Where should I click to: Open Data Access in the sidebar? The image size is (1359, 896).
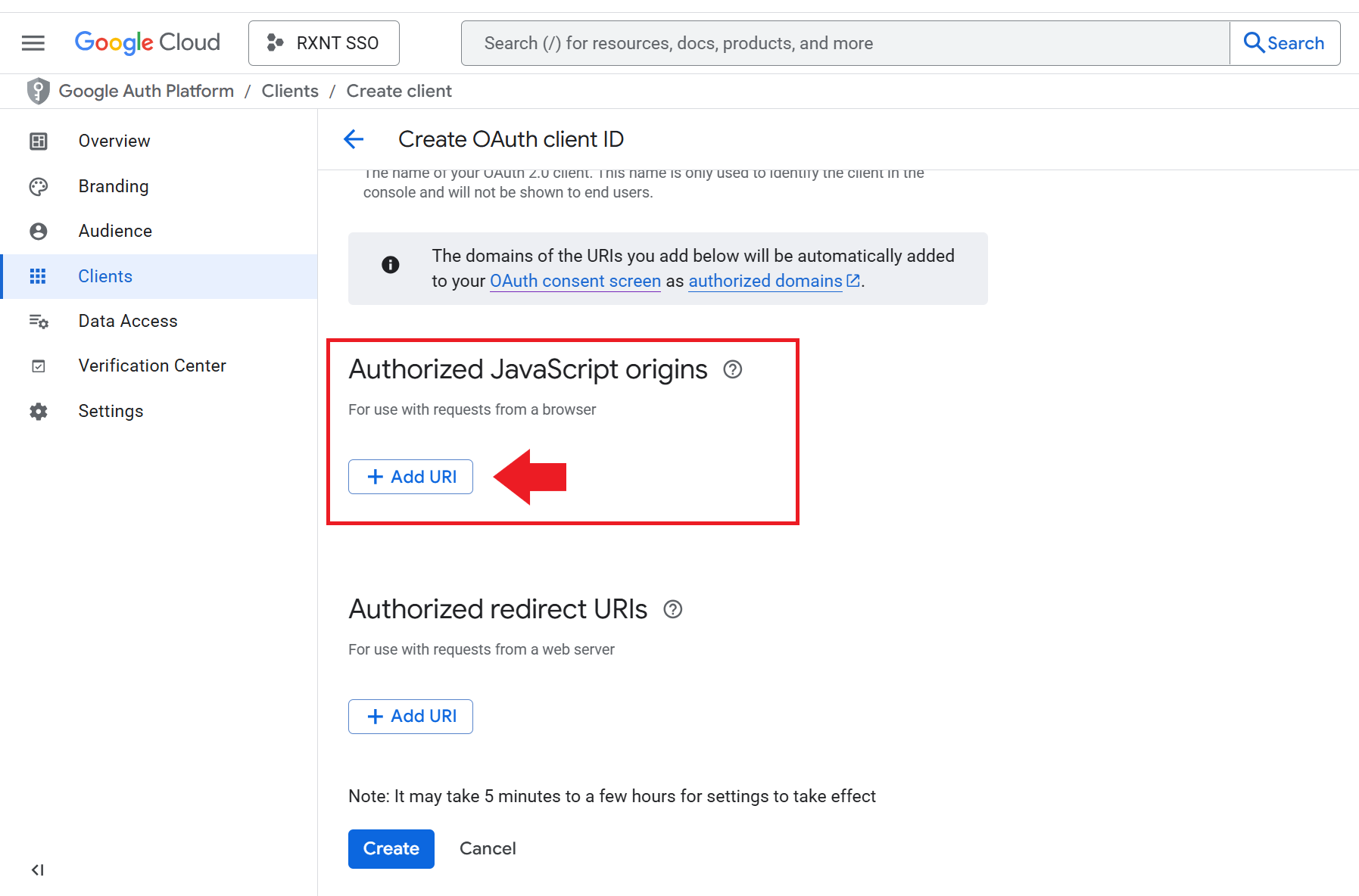pos(128,322)
